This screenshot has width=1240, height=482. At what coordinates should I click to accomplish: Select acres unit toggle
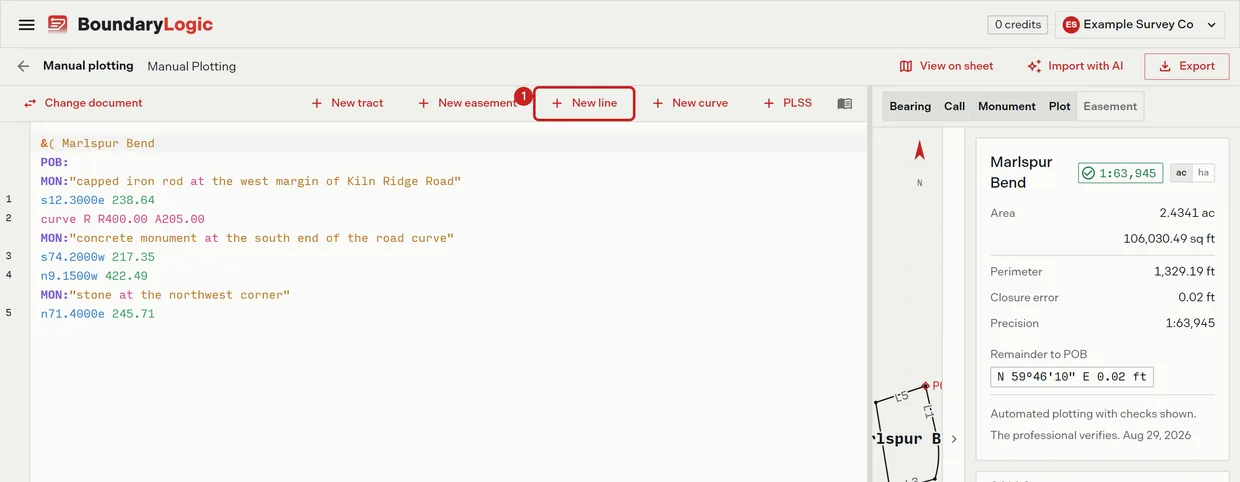(1181, 173)
